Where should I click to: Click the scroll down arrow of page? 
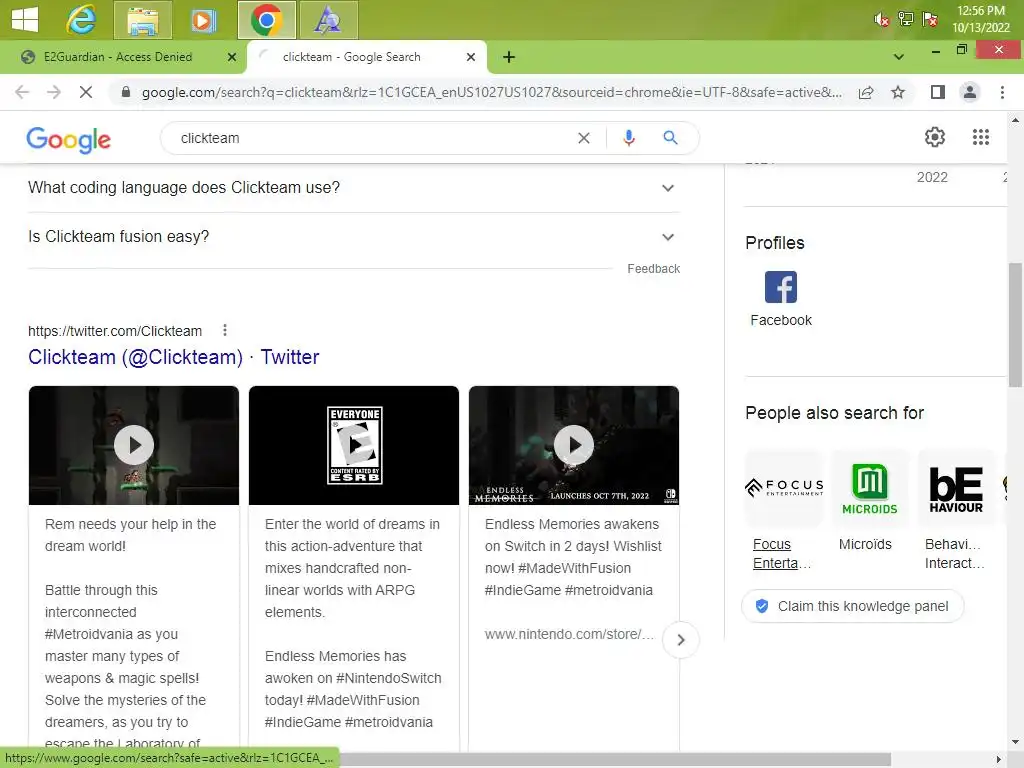click(1015, 743)
